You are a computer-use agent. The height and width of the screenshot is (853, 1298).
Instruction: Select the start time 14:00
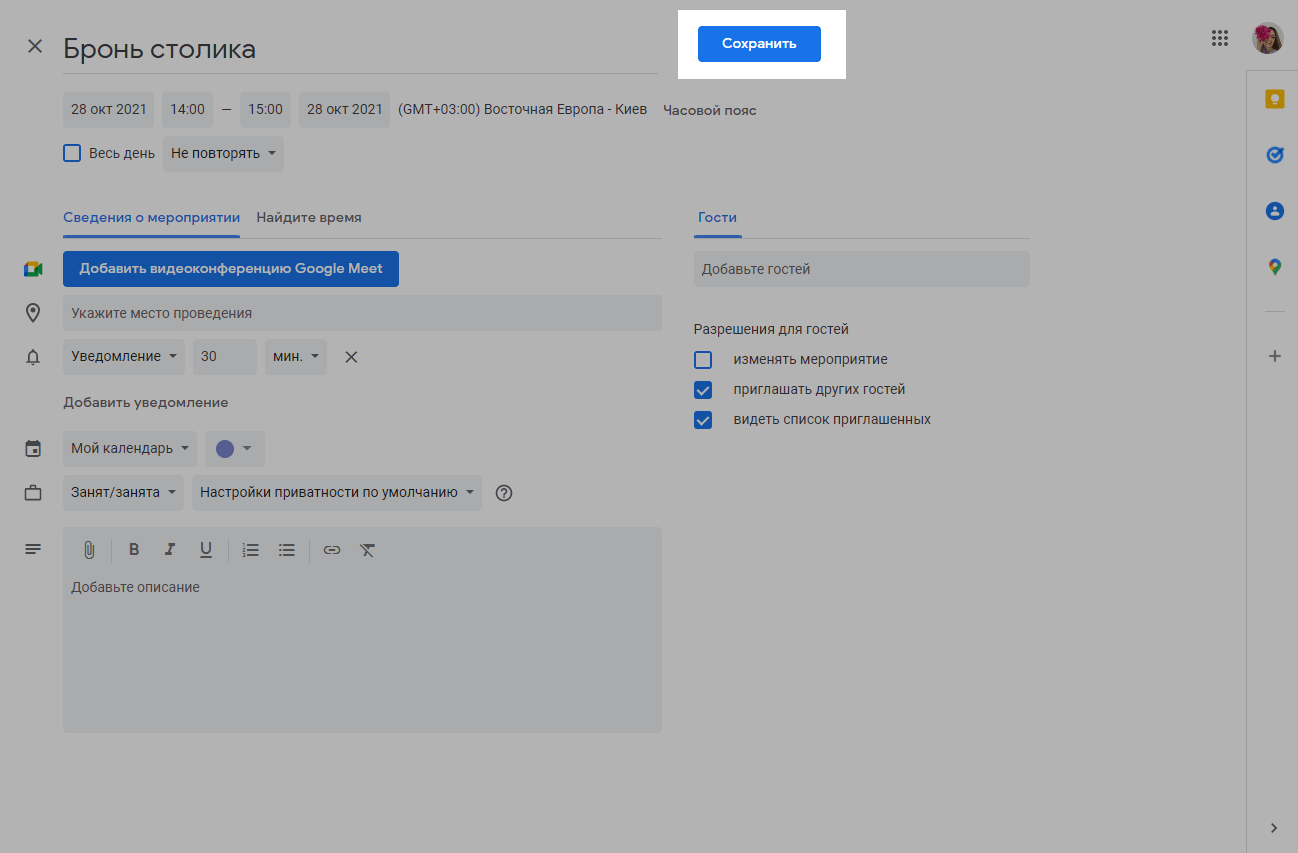(x=187, y=110)
